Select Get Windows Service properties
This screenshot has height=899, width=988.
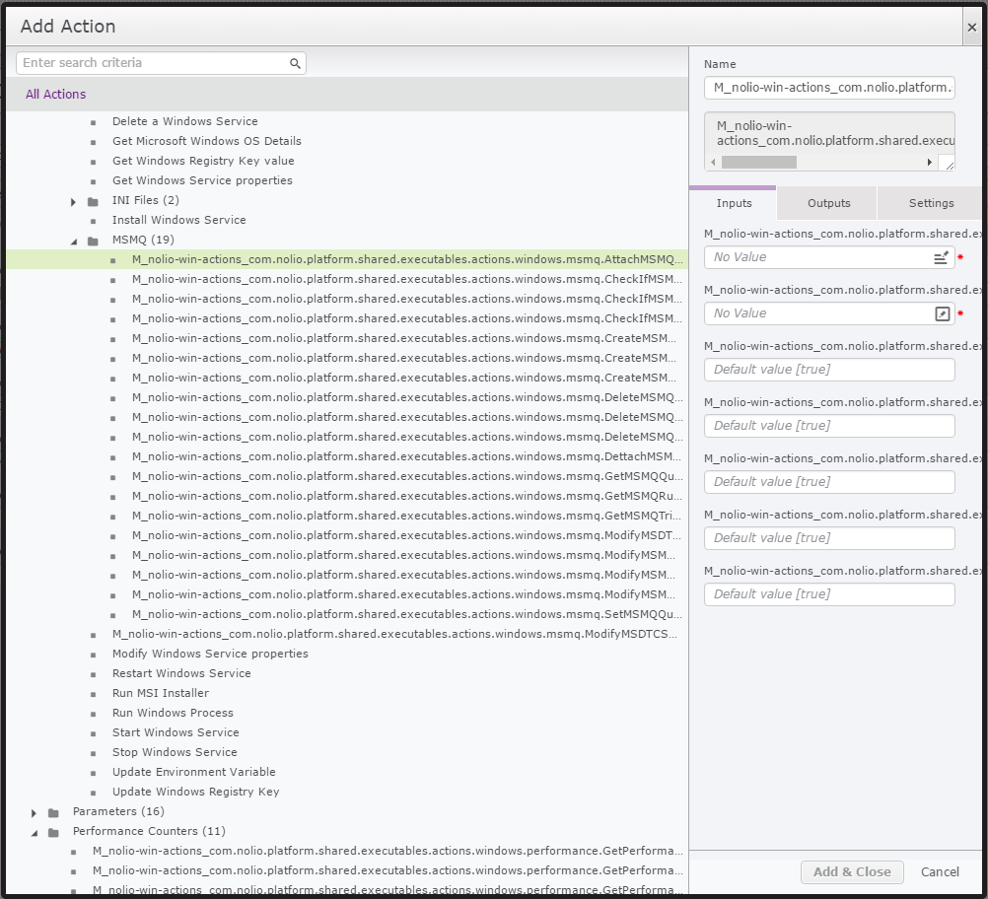coord(202,180)
